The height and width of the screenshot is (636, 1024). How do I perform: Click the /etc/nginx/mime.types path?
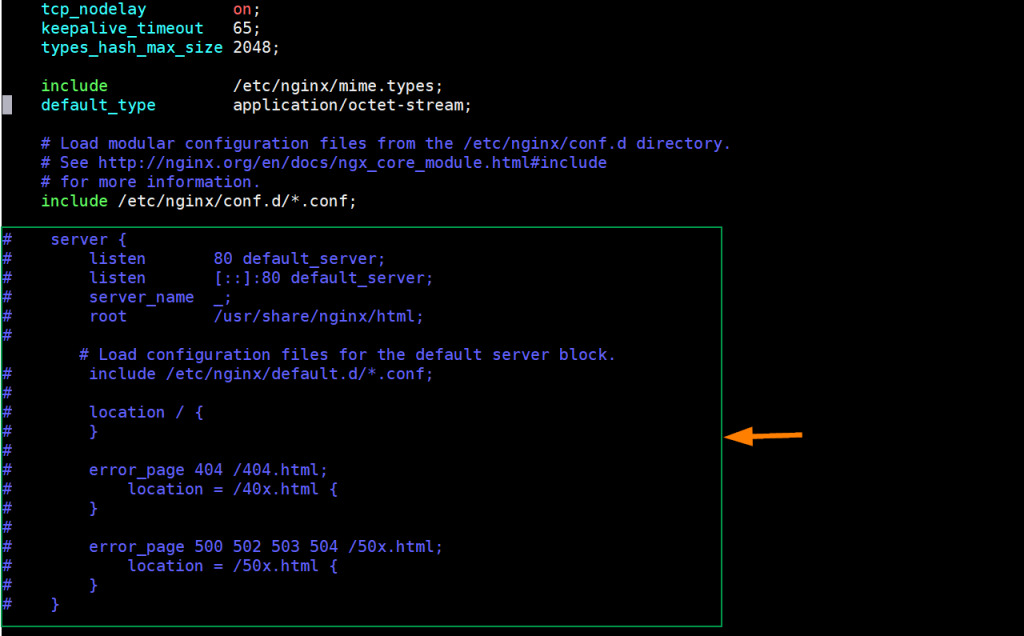point(337,86)
